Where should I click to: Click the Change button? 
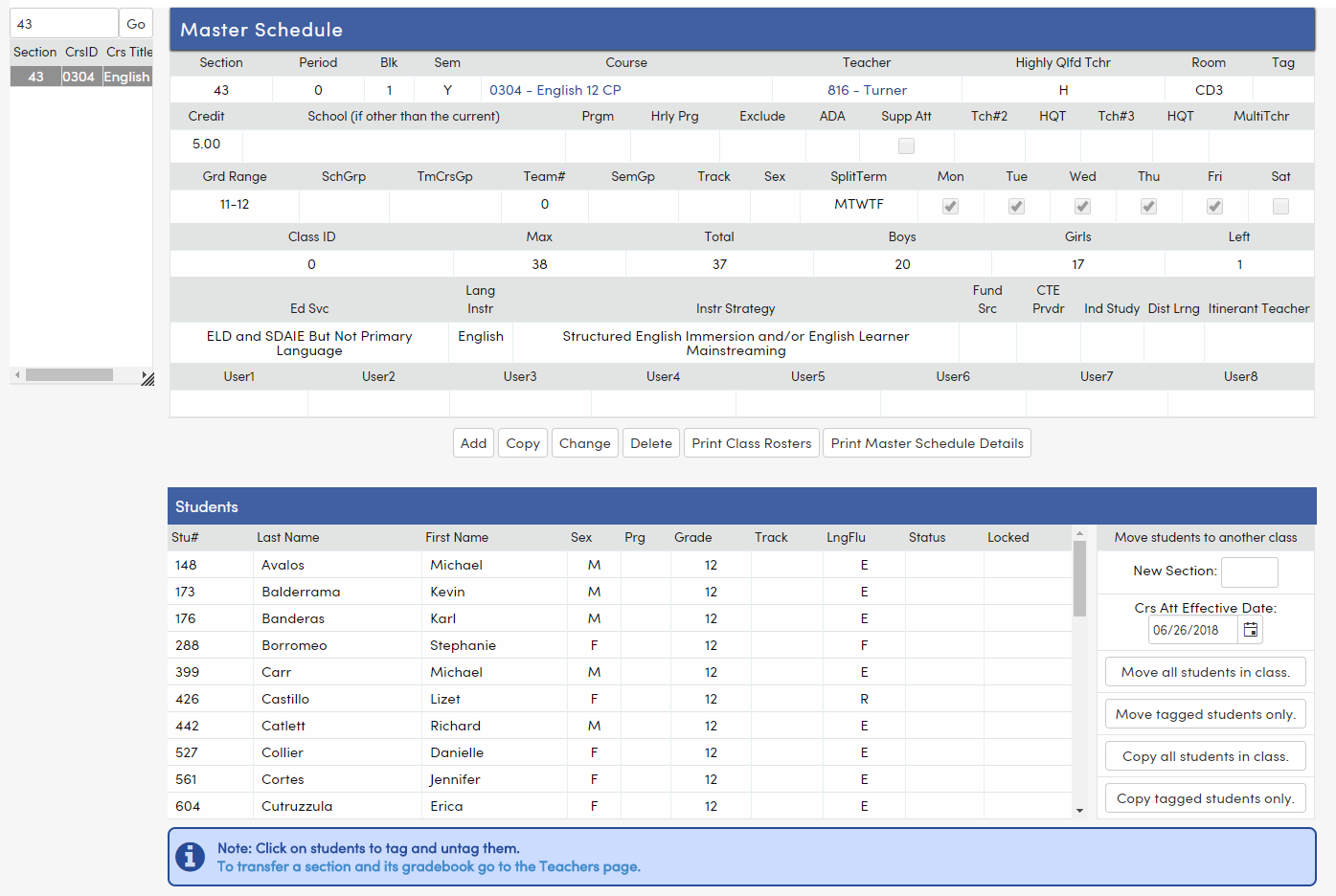tap(584, 442)
